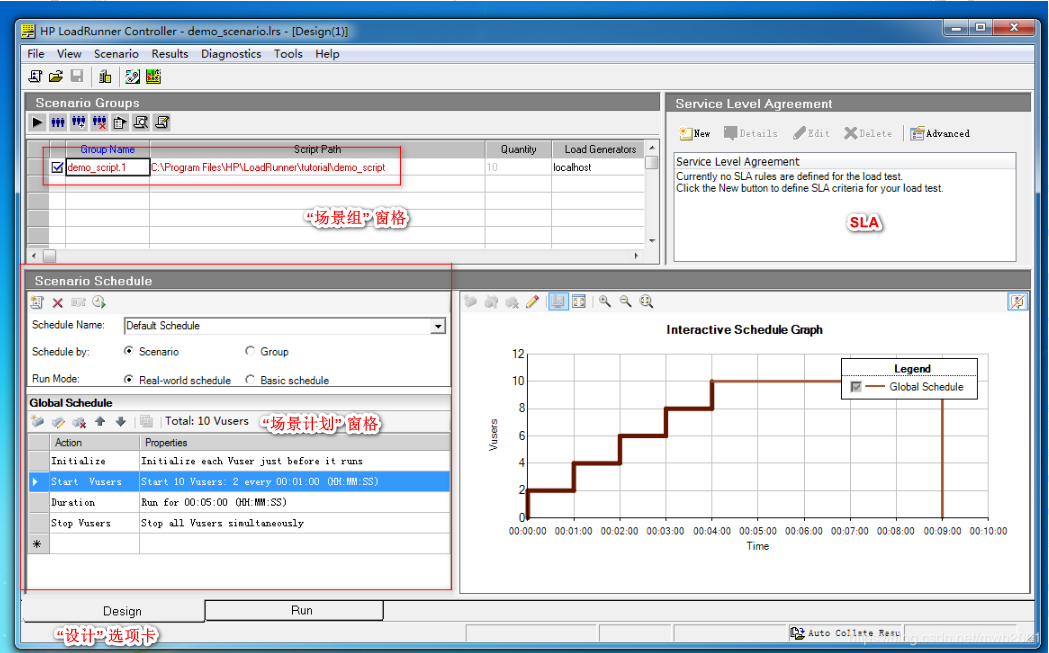
Task: Click the Add Group icon with plus
Action: [79, 122]
